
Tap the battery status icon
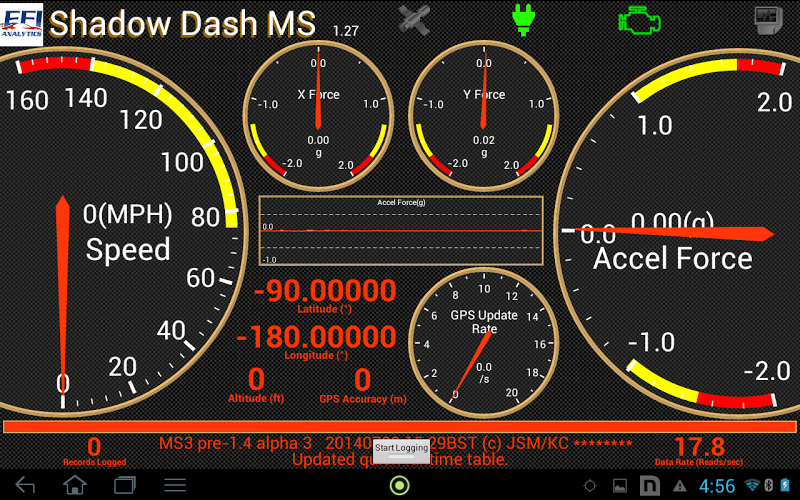pyautogui.click(x=785, y=485)
